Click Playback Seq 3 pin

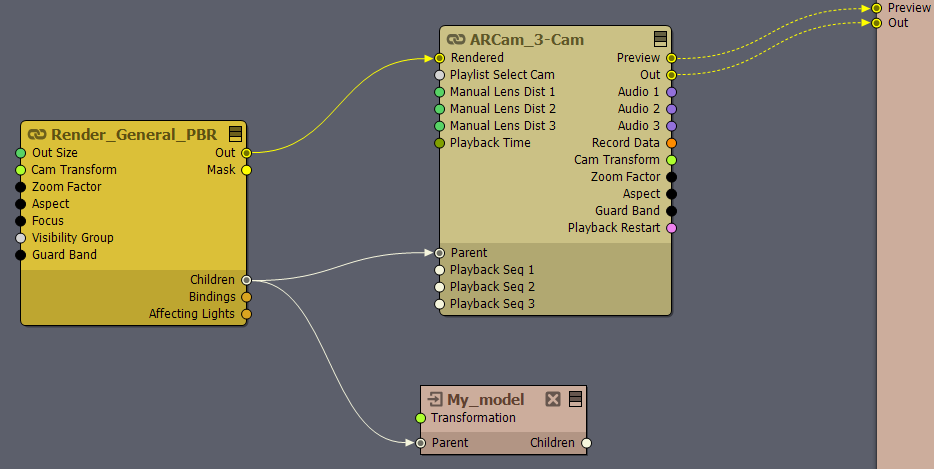[x=440, y=304]
